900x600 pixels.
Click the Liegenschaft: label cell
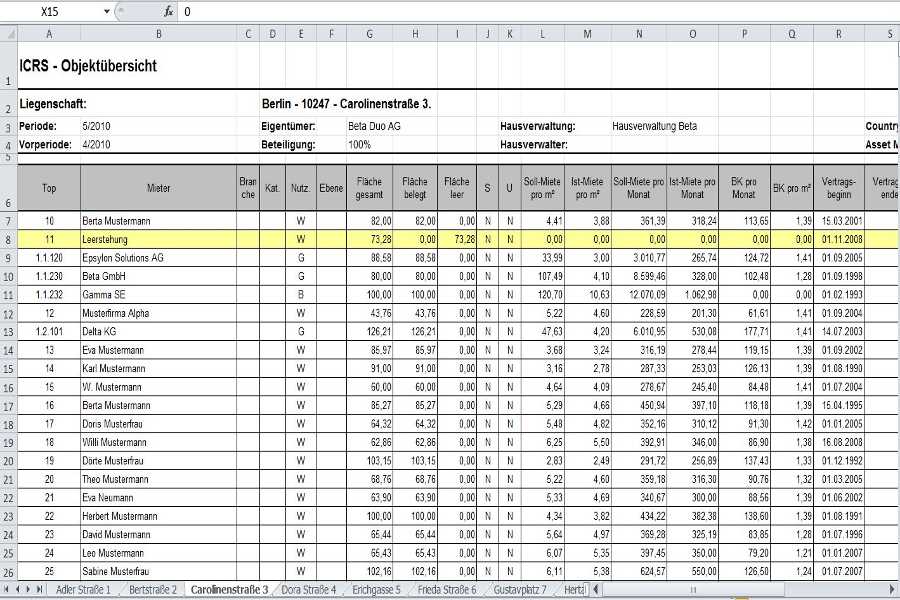pyautogui.click(x=53, y=104)
